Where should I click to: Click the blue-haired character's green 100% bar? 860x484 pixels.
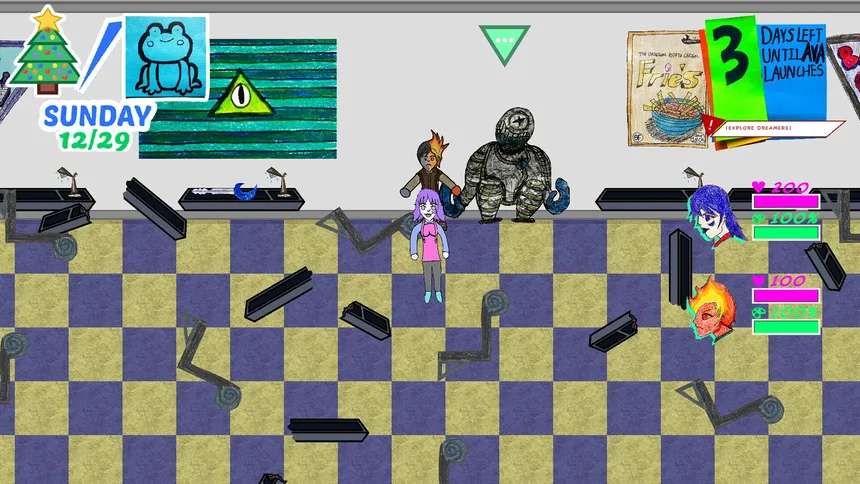(786, 233)
